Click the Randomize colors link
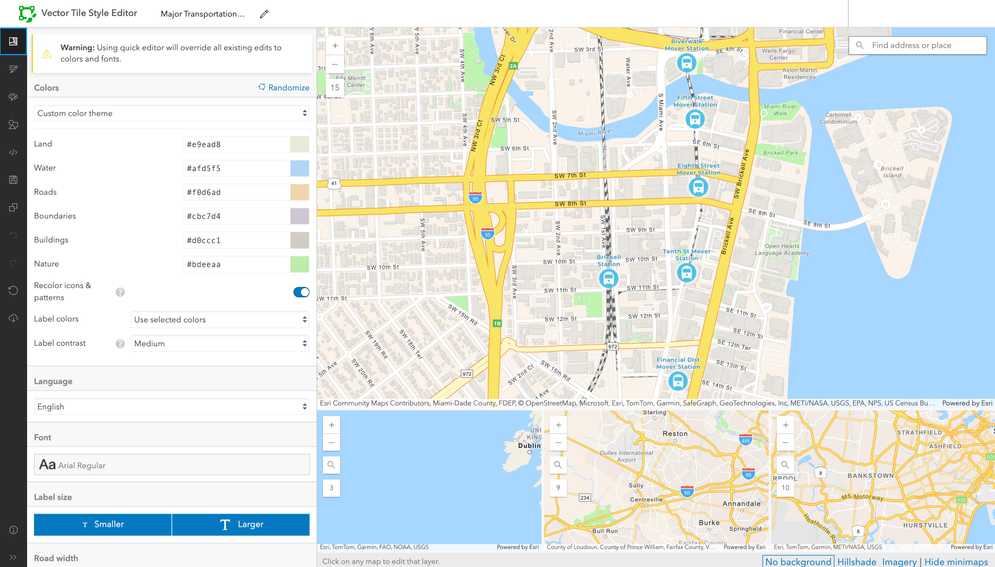Screen dimensions: 995x567 click(284, 88)
